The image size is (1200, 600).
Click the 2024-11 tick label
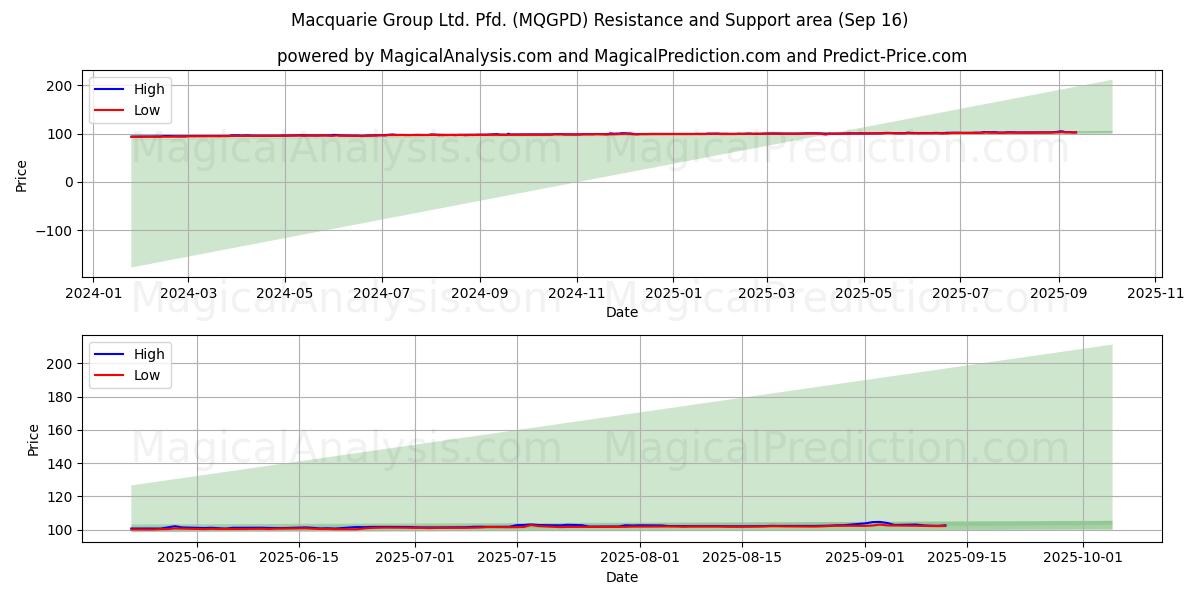(x=576, y=293)
